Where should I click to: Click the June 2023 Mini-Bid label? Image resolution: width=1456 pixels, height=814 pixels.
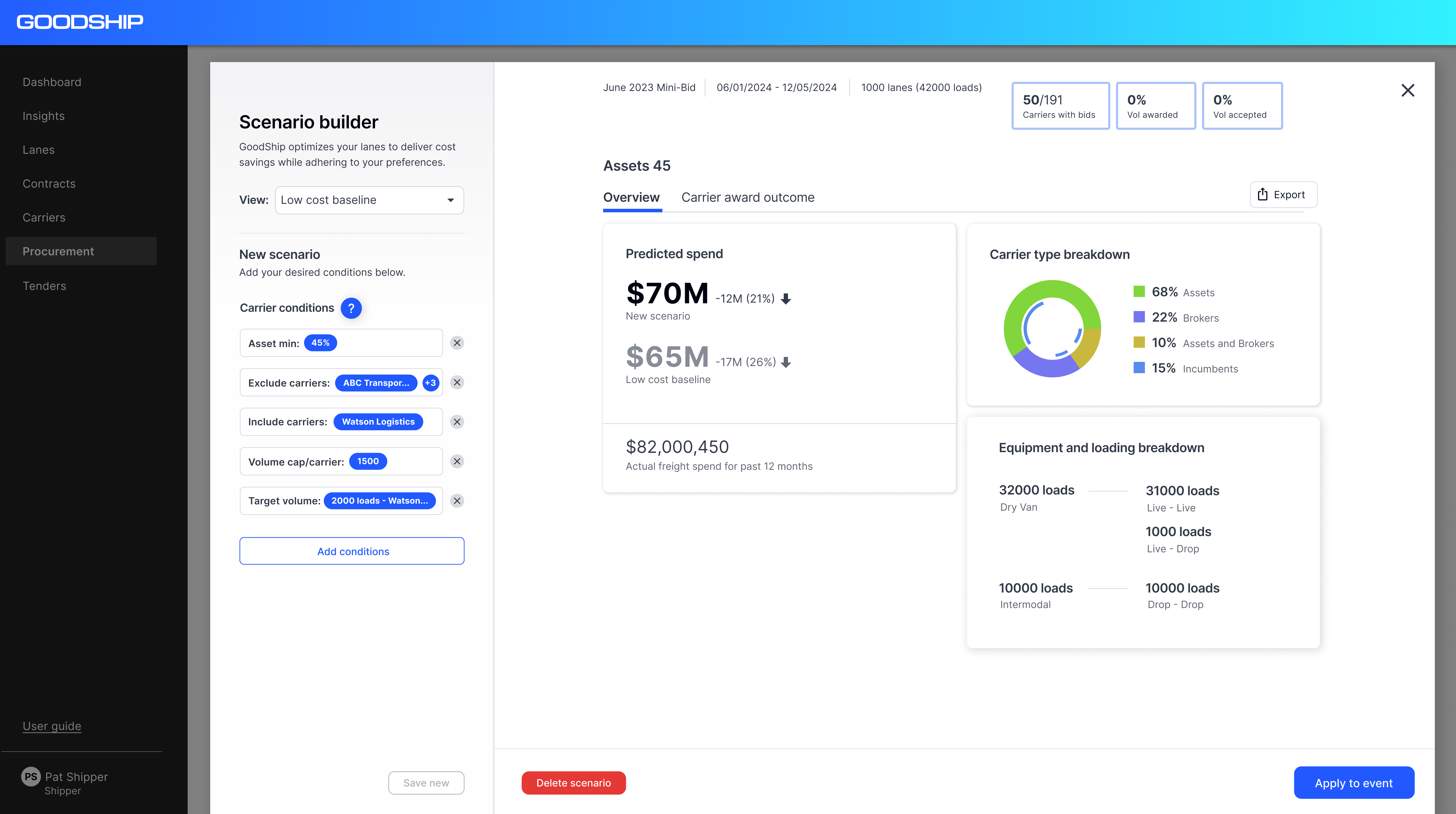649,88
